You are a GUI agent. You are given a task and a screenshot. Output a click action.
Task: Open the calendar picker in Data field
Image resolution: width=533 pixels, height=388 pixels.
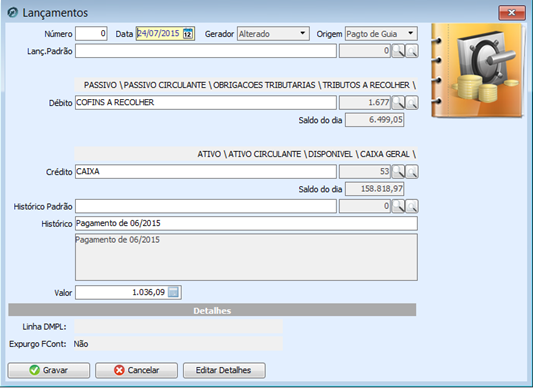[x=188, y=34]
